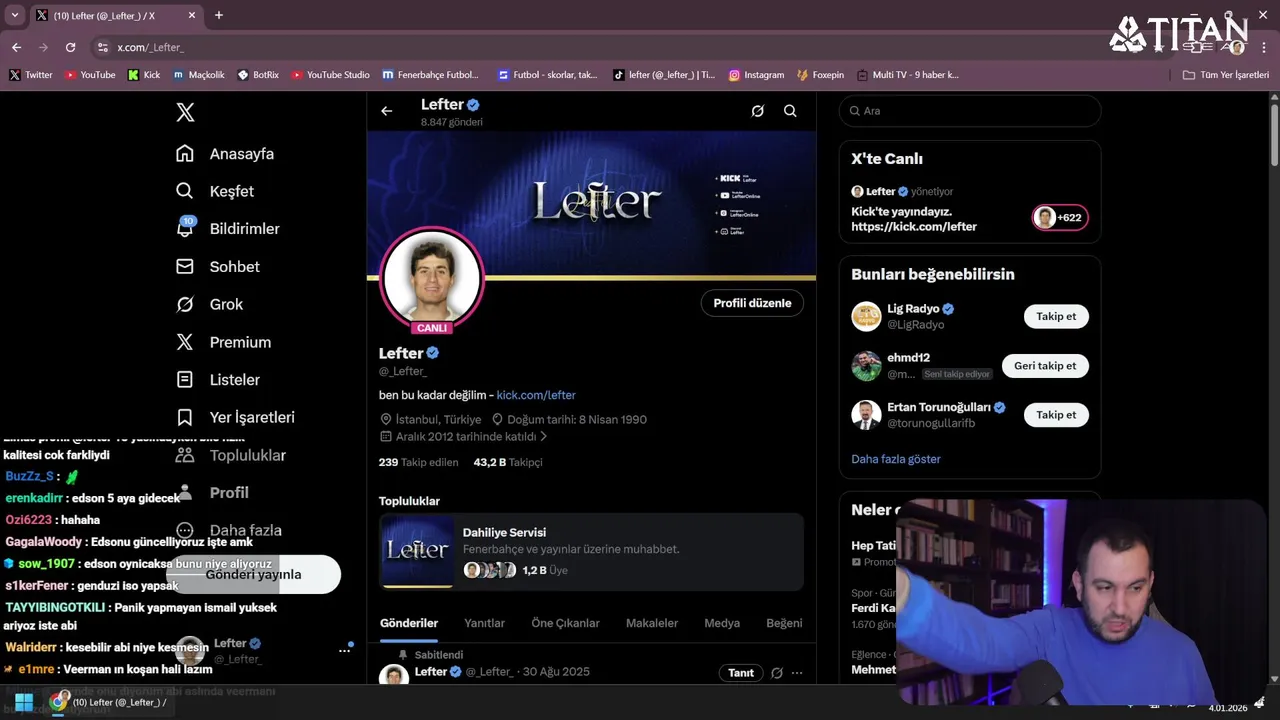Click Grok icon on pinned post

[776, 673]
